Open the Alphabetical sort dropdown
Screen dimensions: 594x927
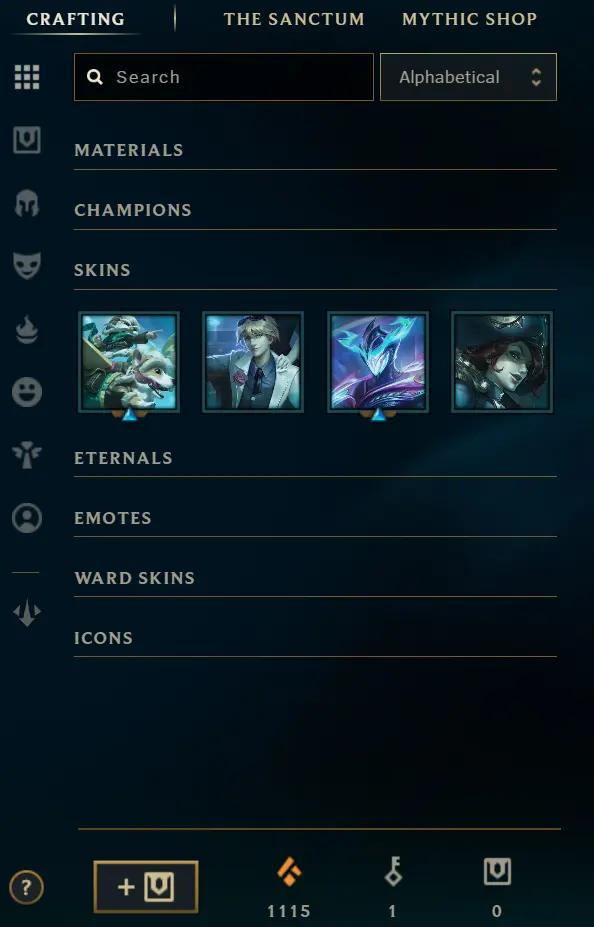pos(468,77)
